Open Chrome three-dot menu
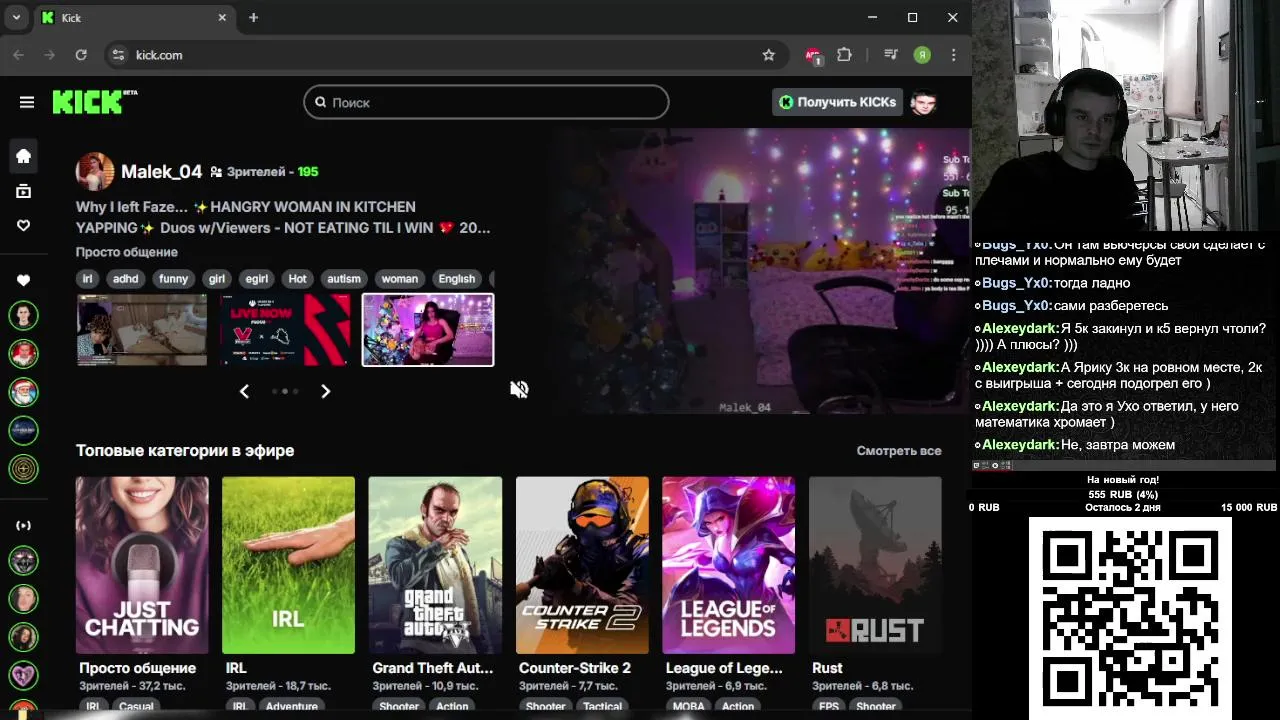This screenshot has height=720, width=1280. [954, 55]
